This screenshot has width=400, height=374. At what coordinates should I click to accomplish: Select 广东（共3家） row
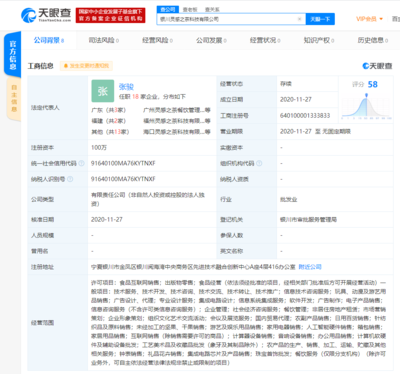click(108, 110)
